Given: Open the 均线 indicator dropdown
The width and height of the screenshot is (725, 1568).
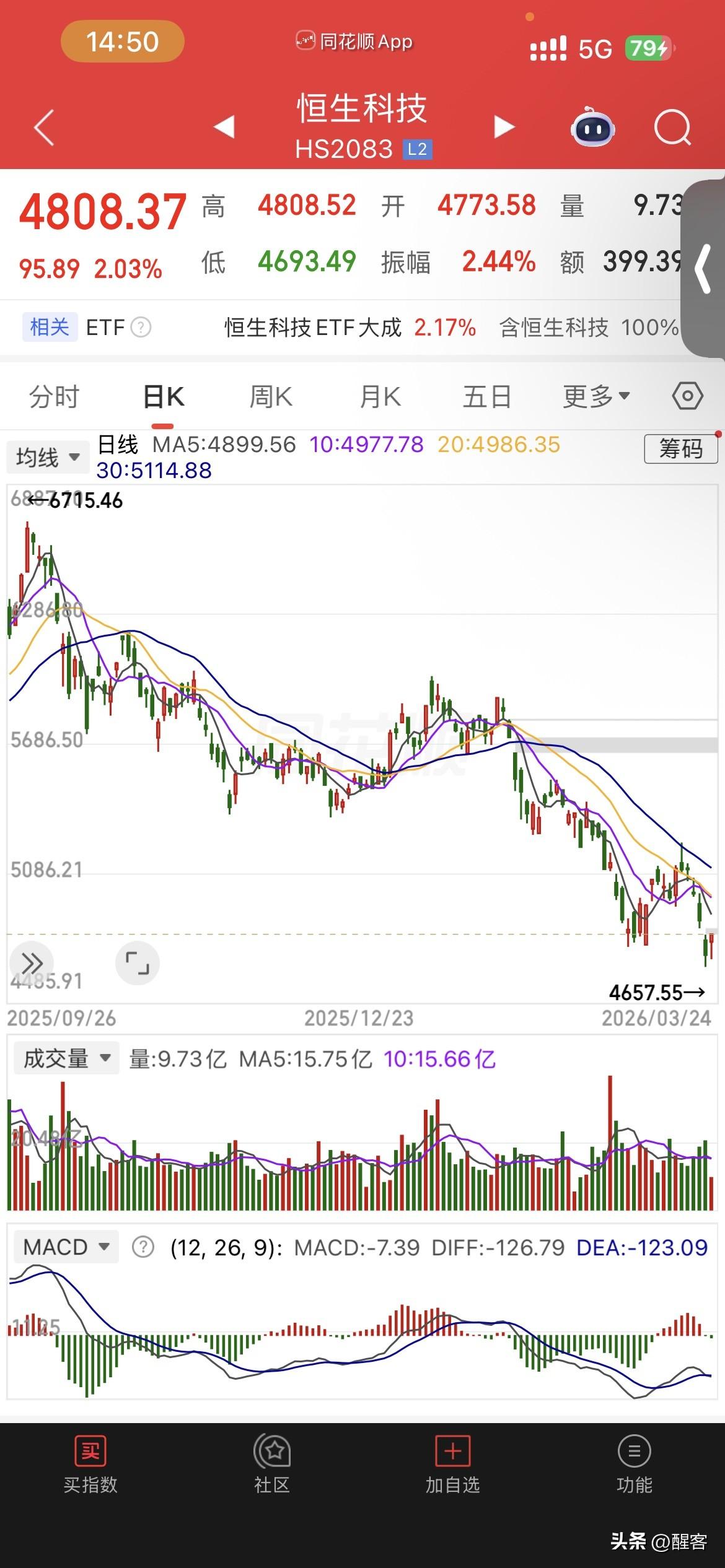Looking at the screenshot, I should coord(48,458).
